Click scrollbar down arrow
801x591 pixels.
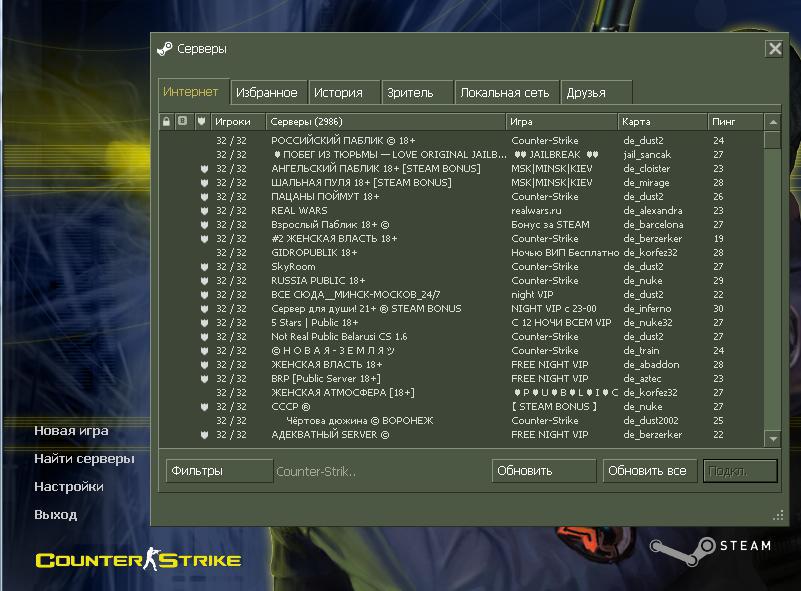click(773, 439)
